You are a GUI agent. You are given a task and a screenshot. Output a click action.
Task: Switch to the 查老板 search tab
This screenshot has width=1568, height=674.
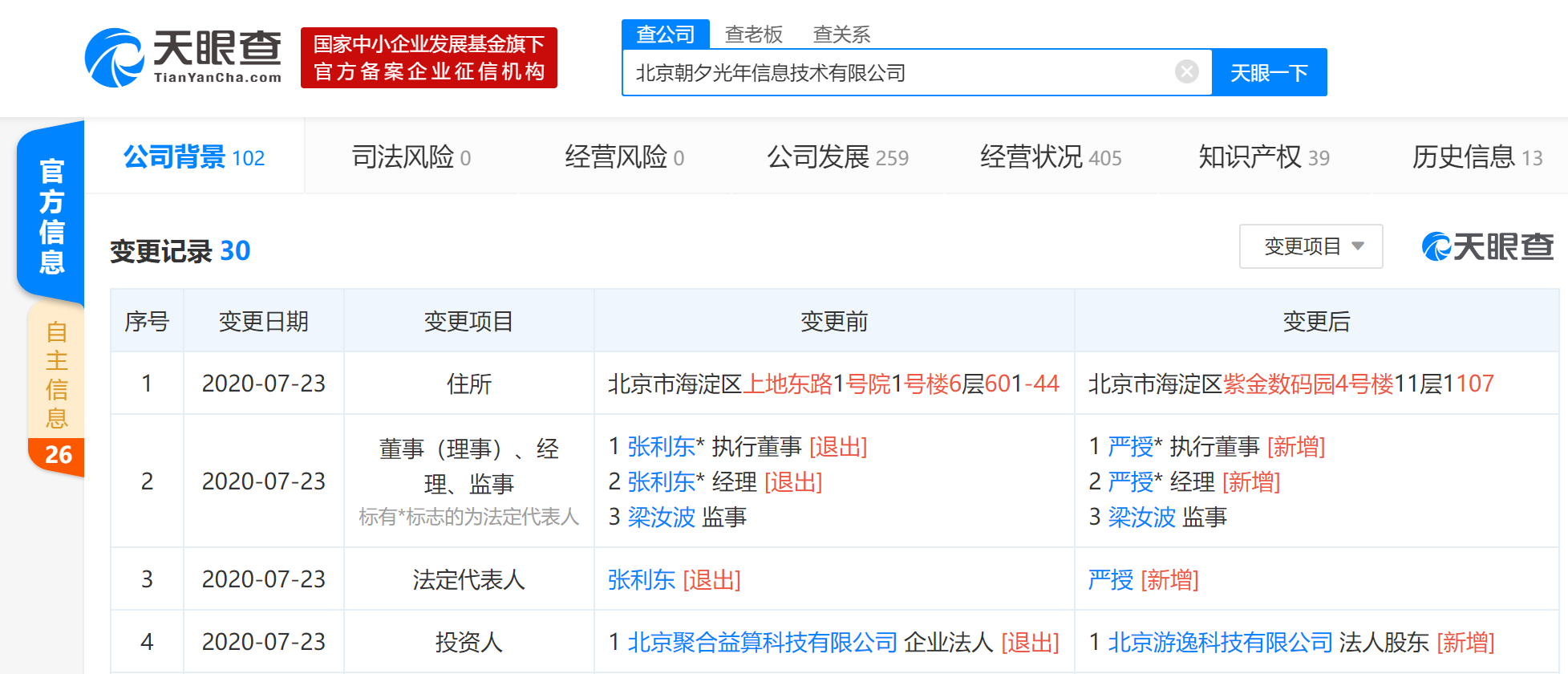coord(754,35)
